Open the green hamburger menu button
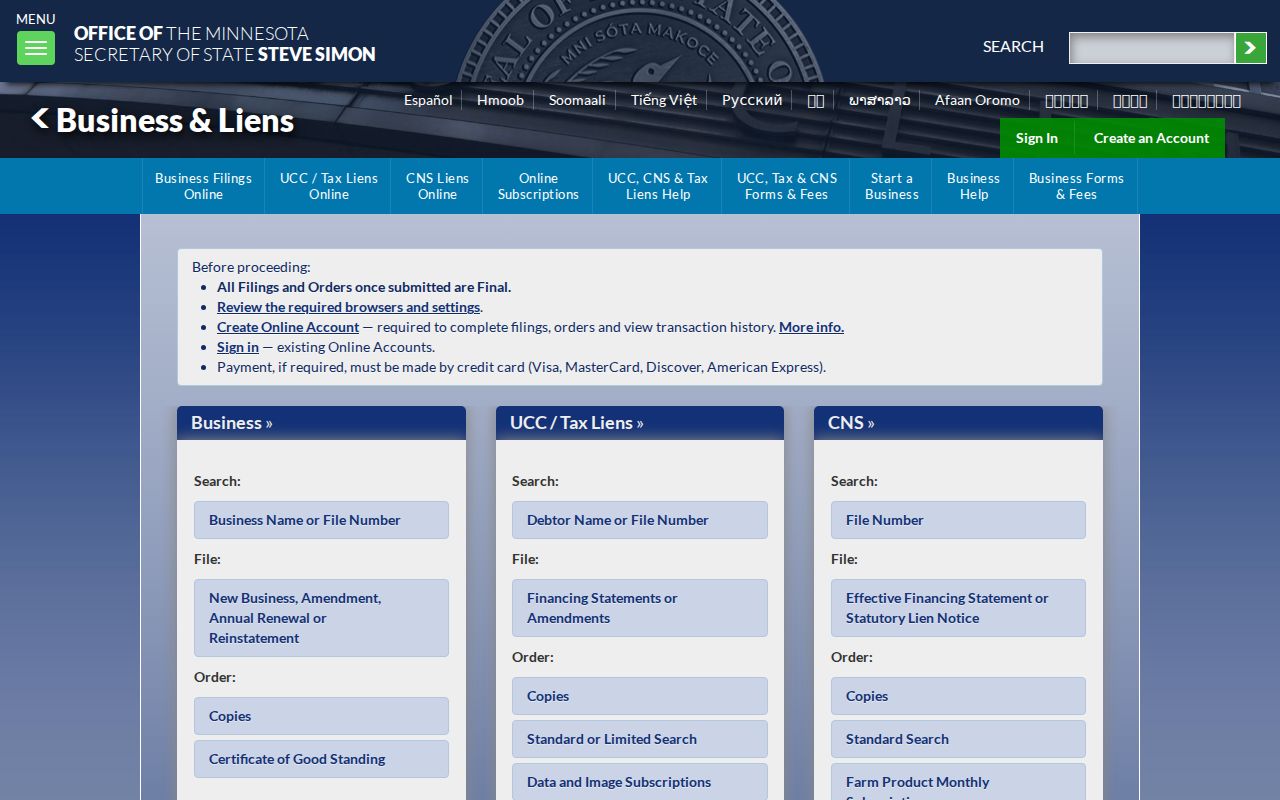This screenshot has width=1280, height=800. coord(36,48)
